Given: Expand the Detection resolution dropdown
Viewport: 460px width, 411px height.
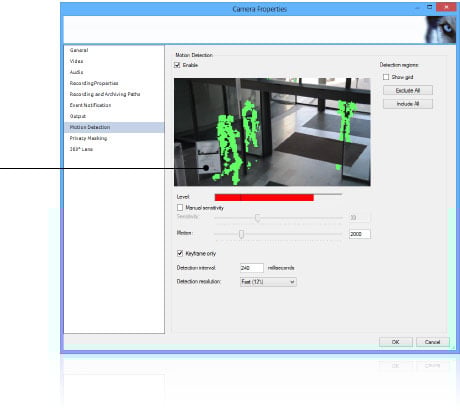Looking at the screenshot, I should click(x=268, y=282).
